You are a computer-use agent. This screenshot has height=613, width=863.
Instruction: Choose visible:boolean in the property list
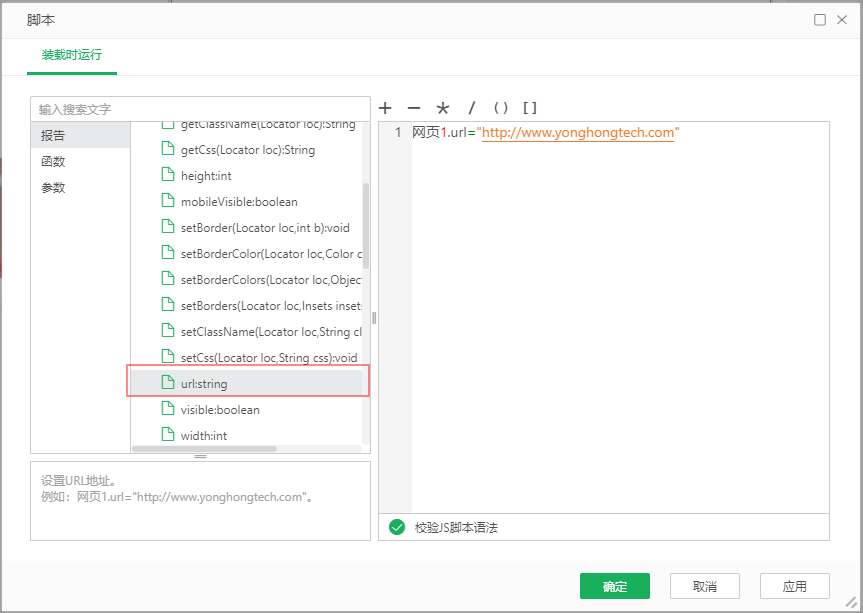[220, 409]
